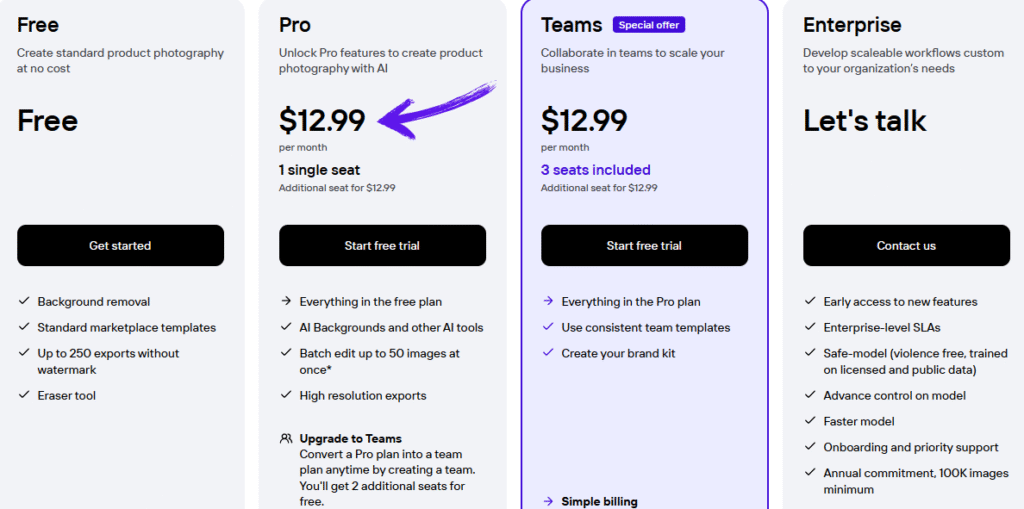Image resolution: width=1024 pixels, height=509 pixels.
Task: Click the purple arrow beside Simple billing
Action: (x=548, y=501)
